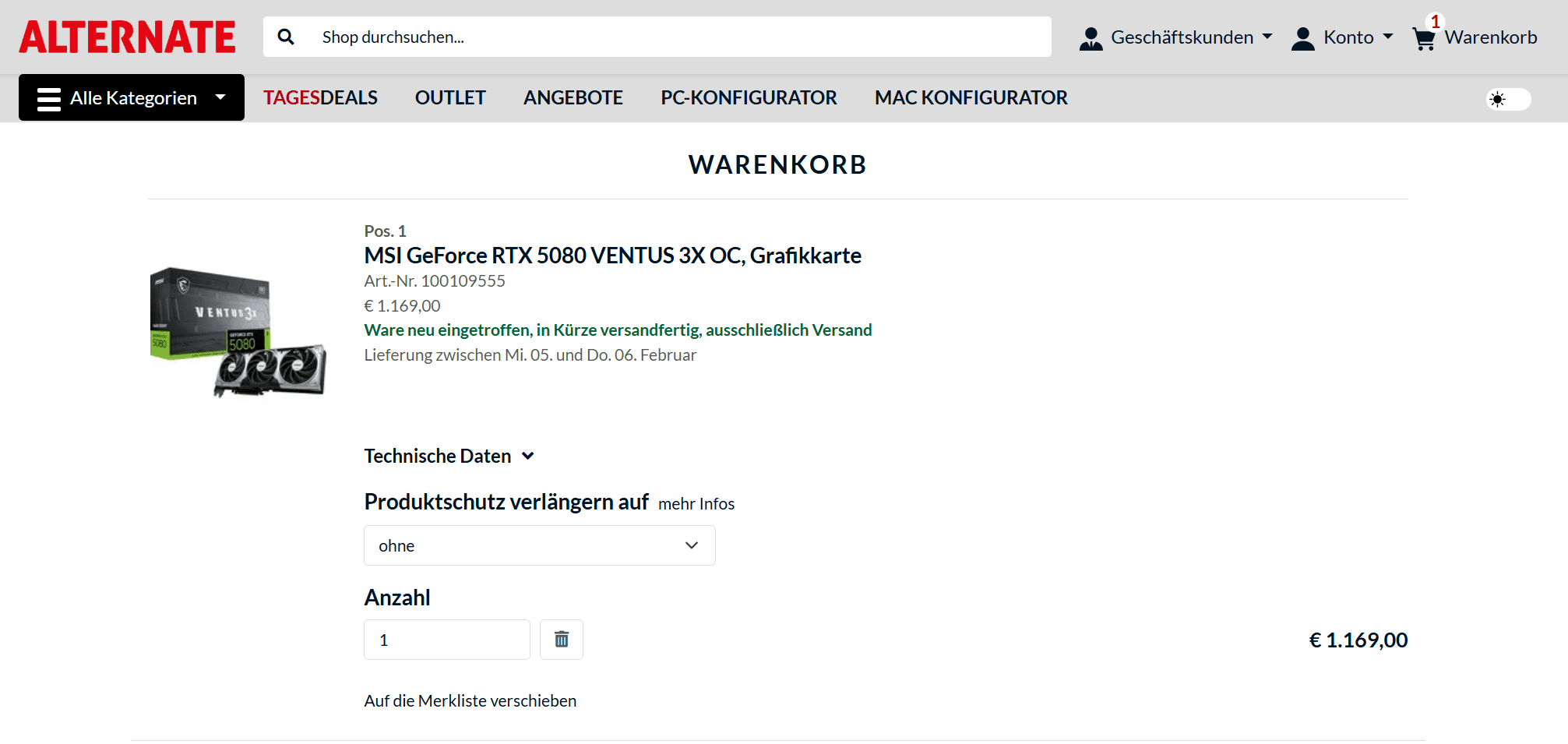This screenshot has width=1568, height=744.
Task: Click 'mehr Infos' link
Action: (x=696, y=504)
